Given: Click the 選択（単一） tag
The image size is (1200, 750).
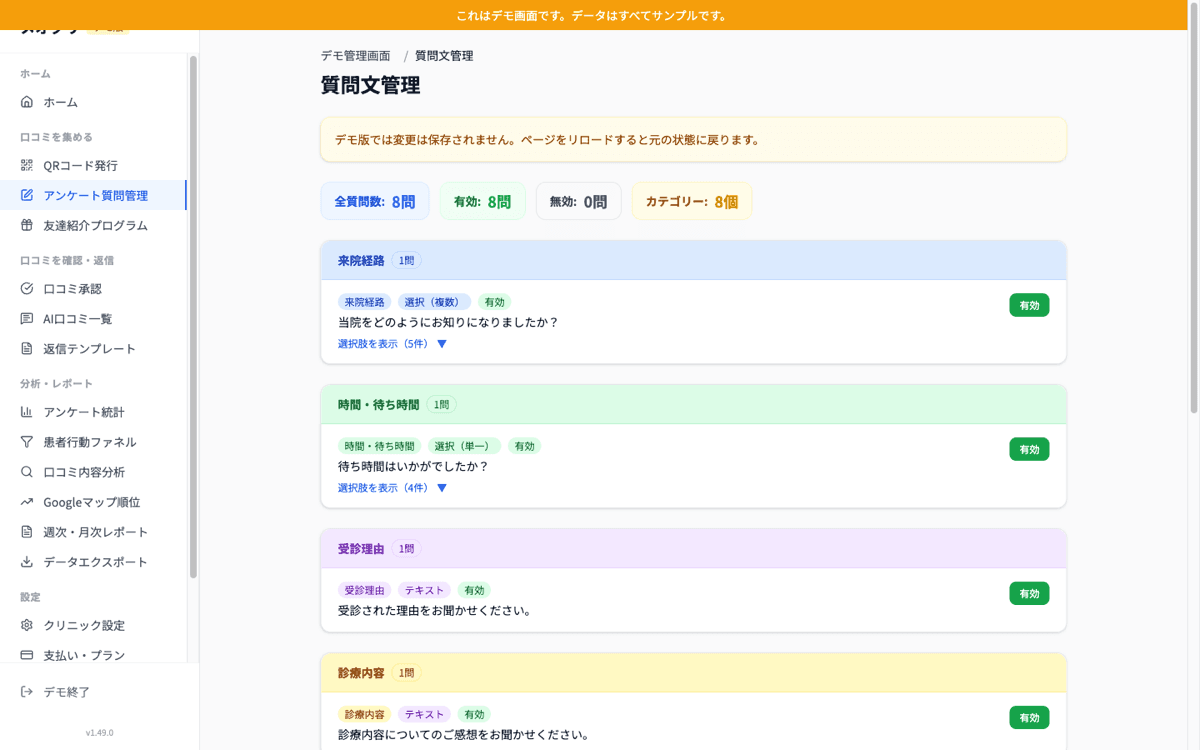Looking at the screenshot, I should click(x=464, y=446).
